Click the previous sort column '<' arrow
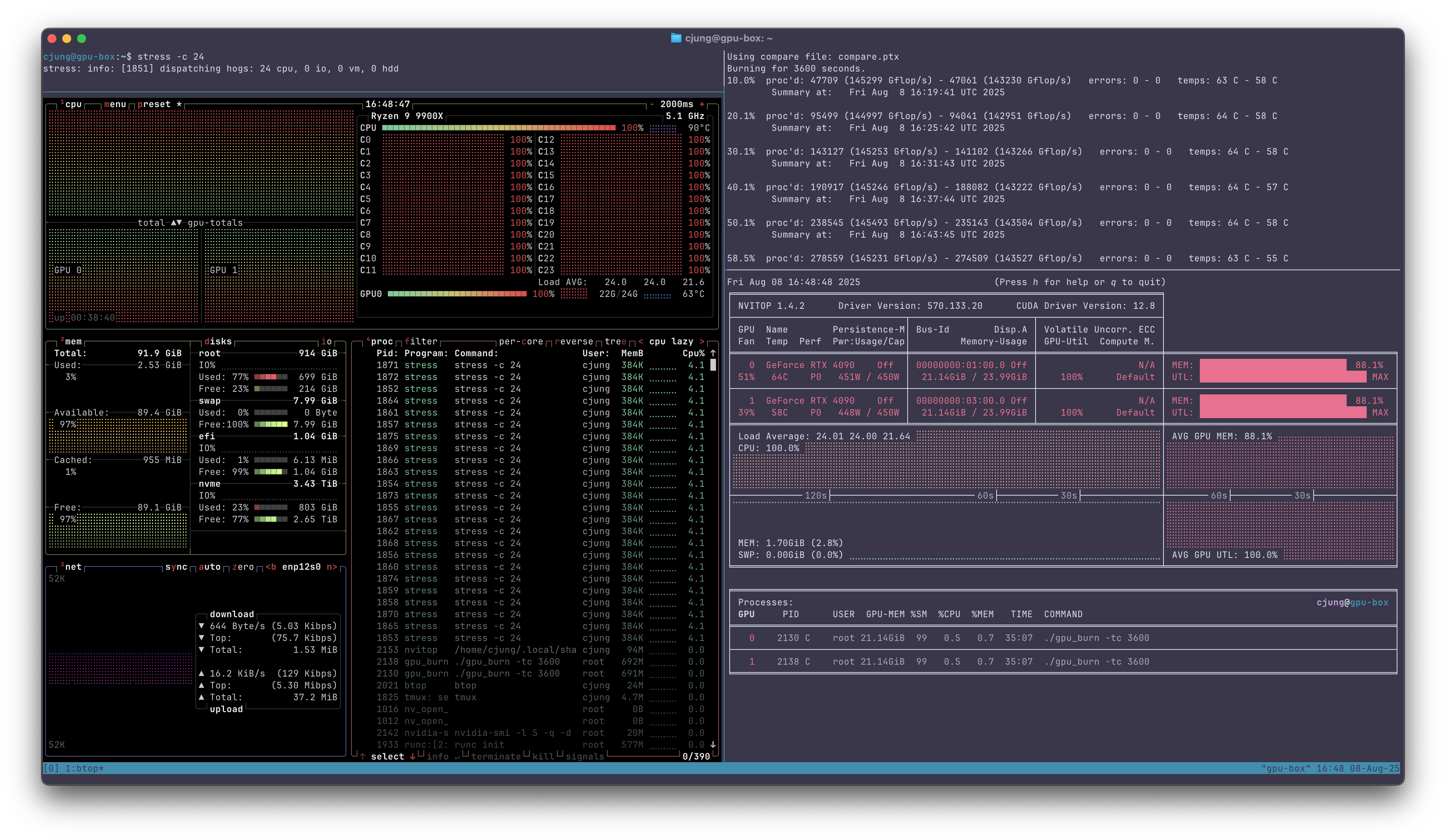Image resolution: width=1446 pixels, height=840 pixels. click(x=640, y=341)
